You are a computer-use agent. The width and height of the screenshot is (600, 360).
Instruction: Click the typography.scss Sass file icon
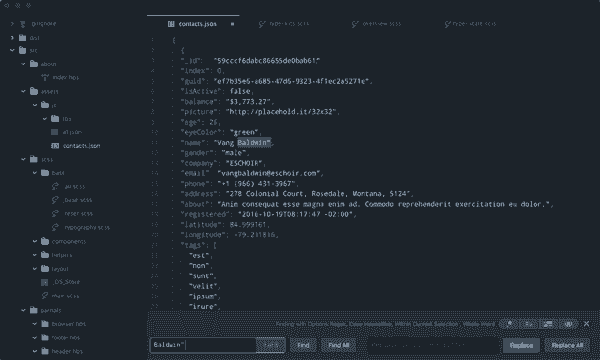[x=55, y=227]
